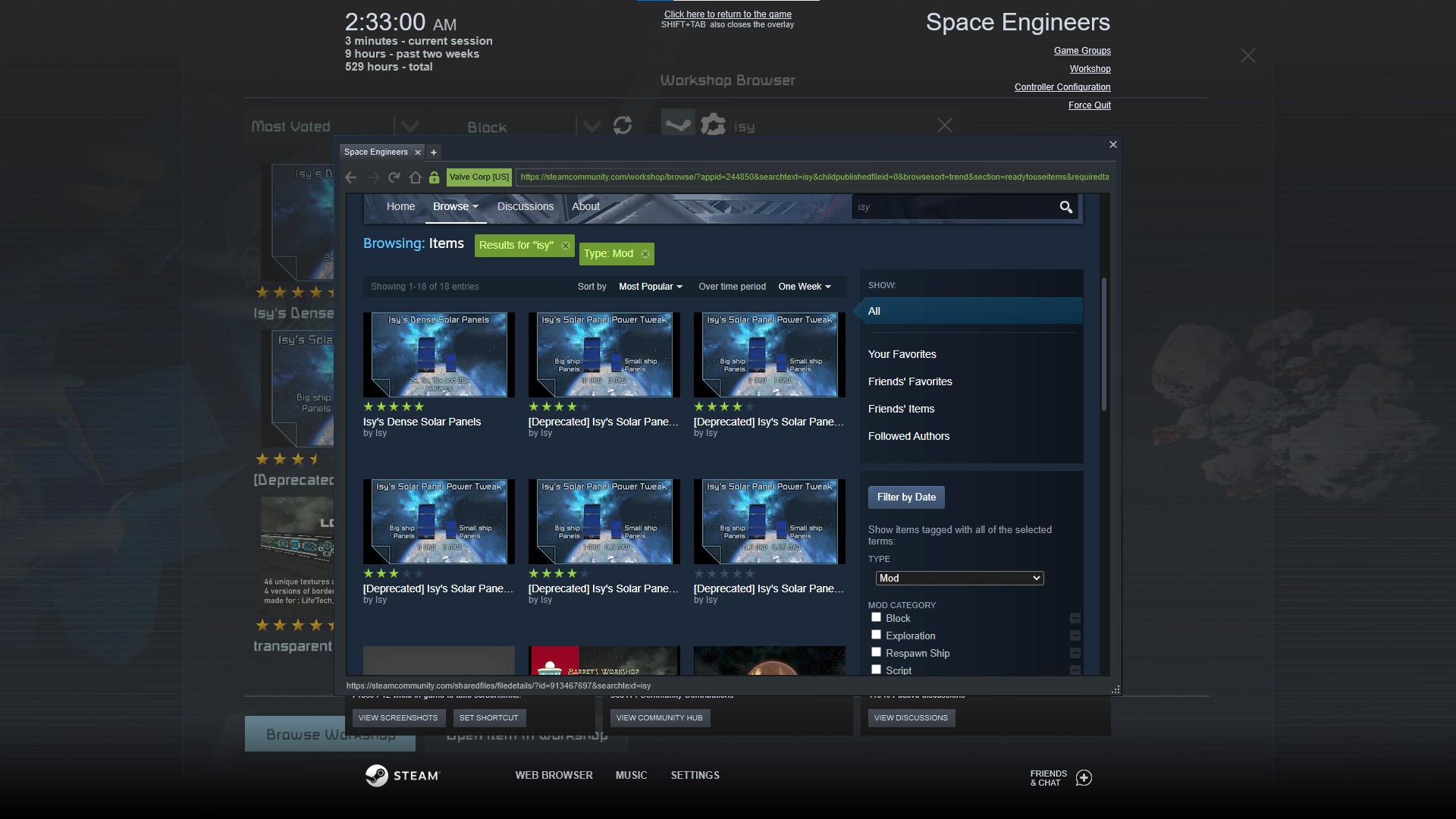Close the Steam overlay with the X
This screenshot has width=1456, height=819.
point(1247,55)
